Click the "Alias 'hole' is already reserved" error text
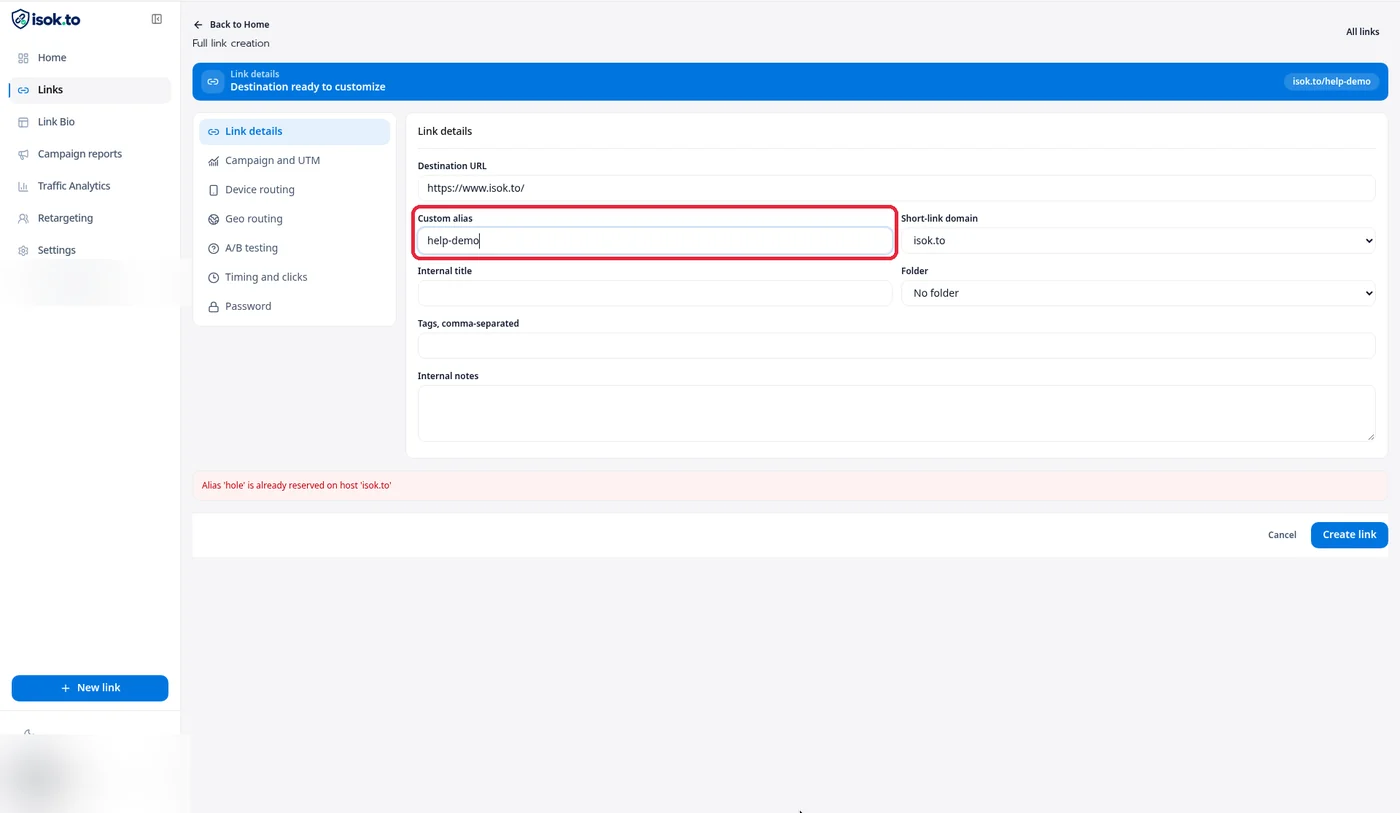This screenshot has width=1400, height=813. tap(296, 486)
